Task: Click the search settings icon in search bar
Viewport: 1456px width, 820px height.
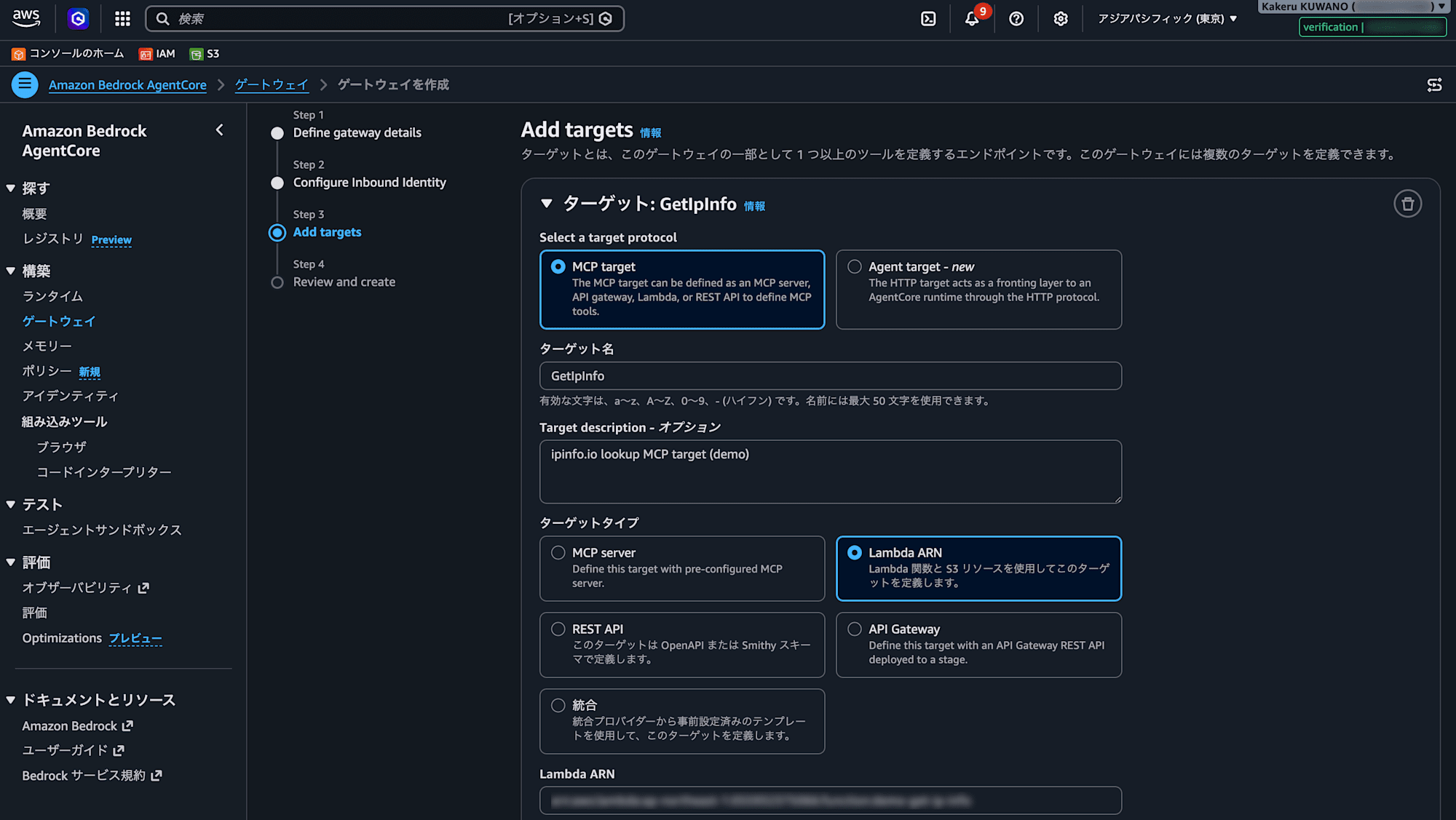Action: pos(606,19)
